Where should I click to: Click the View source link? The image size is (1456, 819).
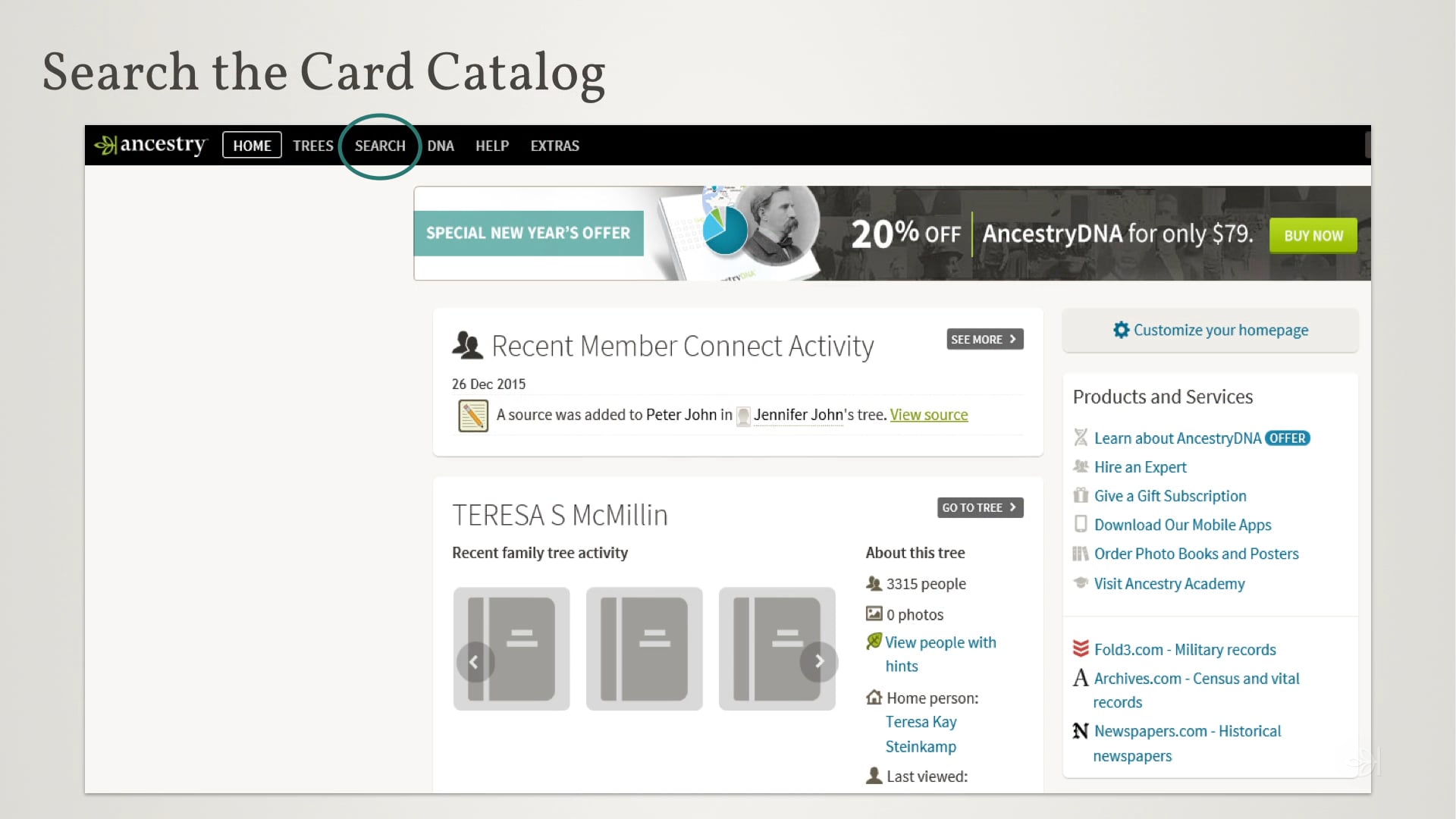[x=928, y=414]
